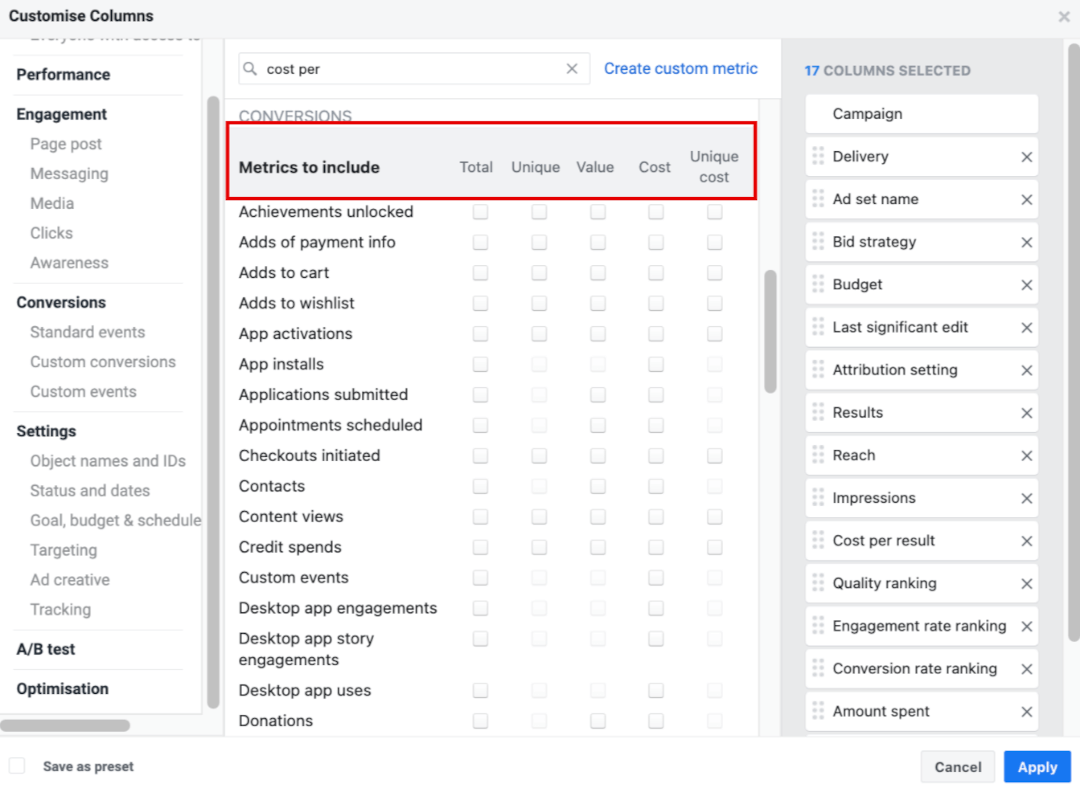Tick Total for Achievements unlocked
The height and width of the screenshot is (788, 1080).
pos(480,211)
